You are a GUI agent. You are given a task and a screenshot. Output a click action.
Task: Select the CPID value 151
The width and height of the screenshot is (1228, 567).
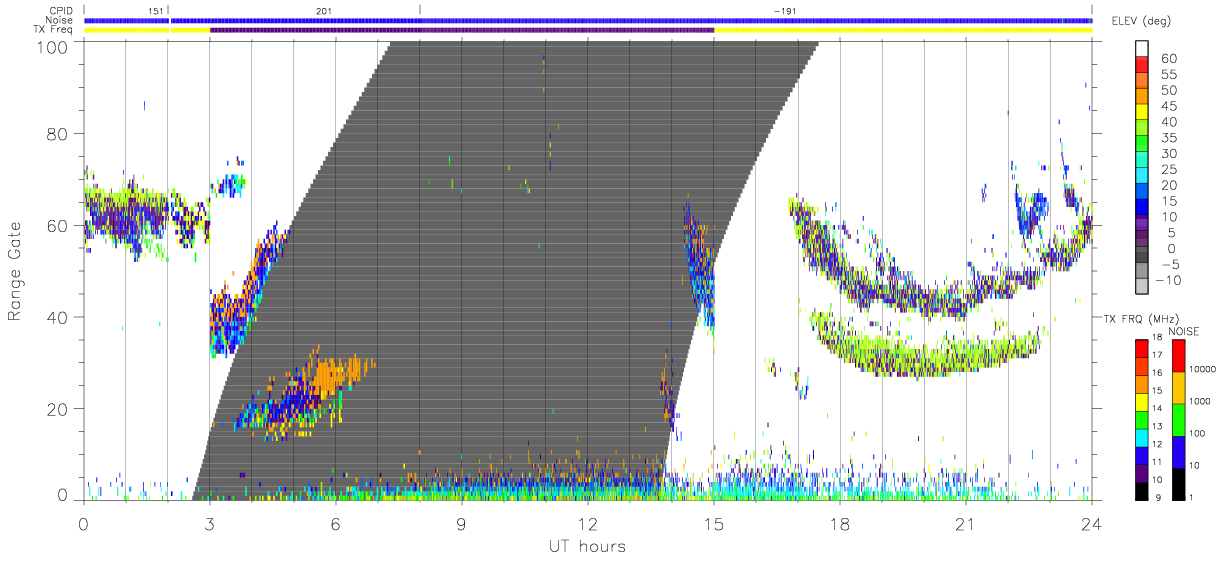(x=155, y=10)
